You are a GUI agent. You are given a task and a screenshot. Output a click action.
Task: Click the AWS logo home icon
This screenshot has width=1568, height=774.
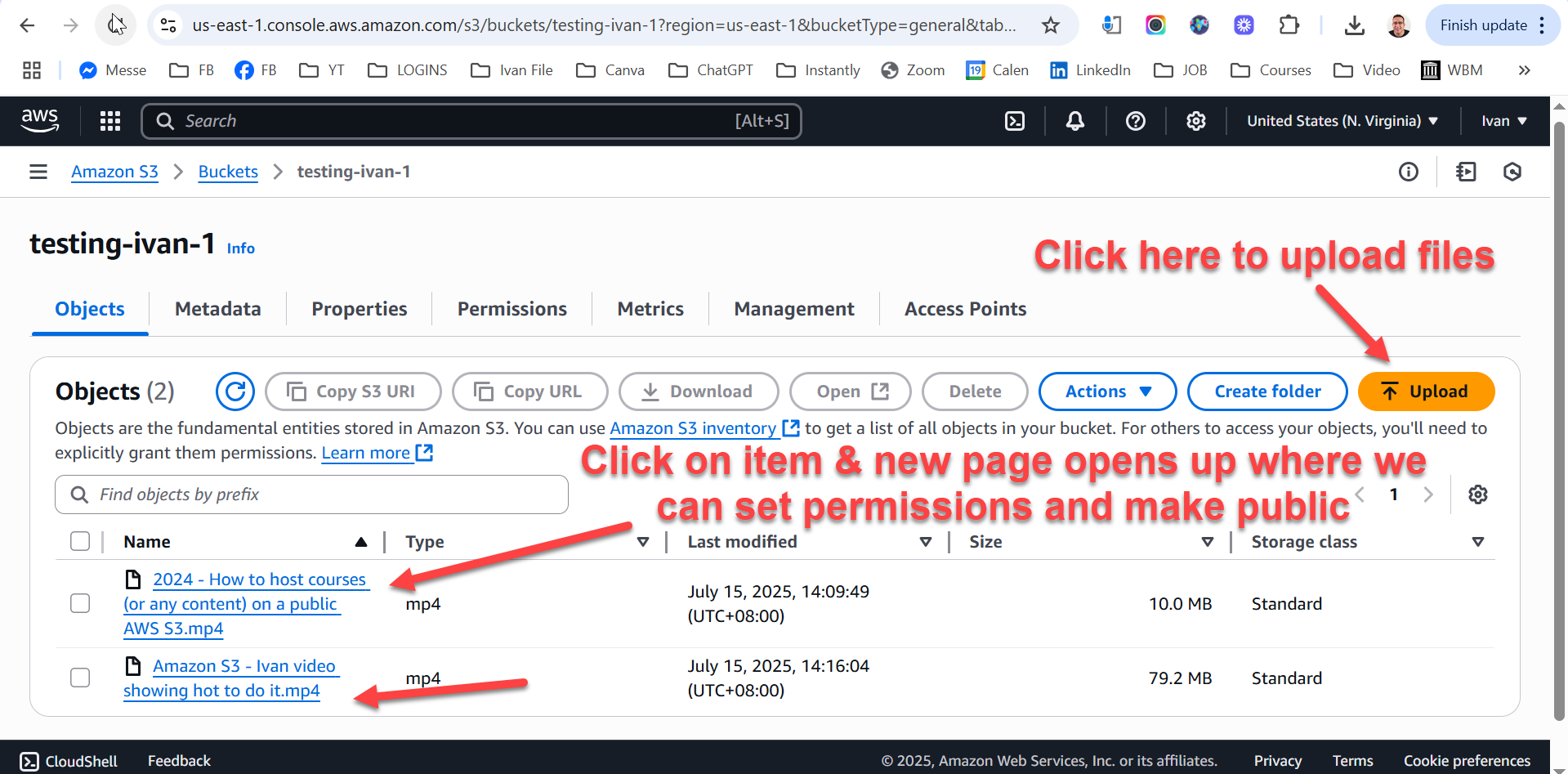pyautogui.click(x=40, y=120)
